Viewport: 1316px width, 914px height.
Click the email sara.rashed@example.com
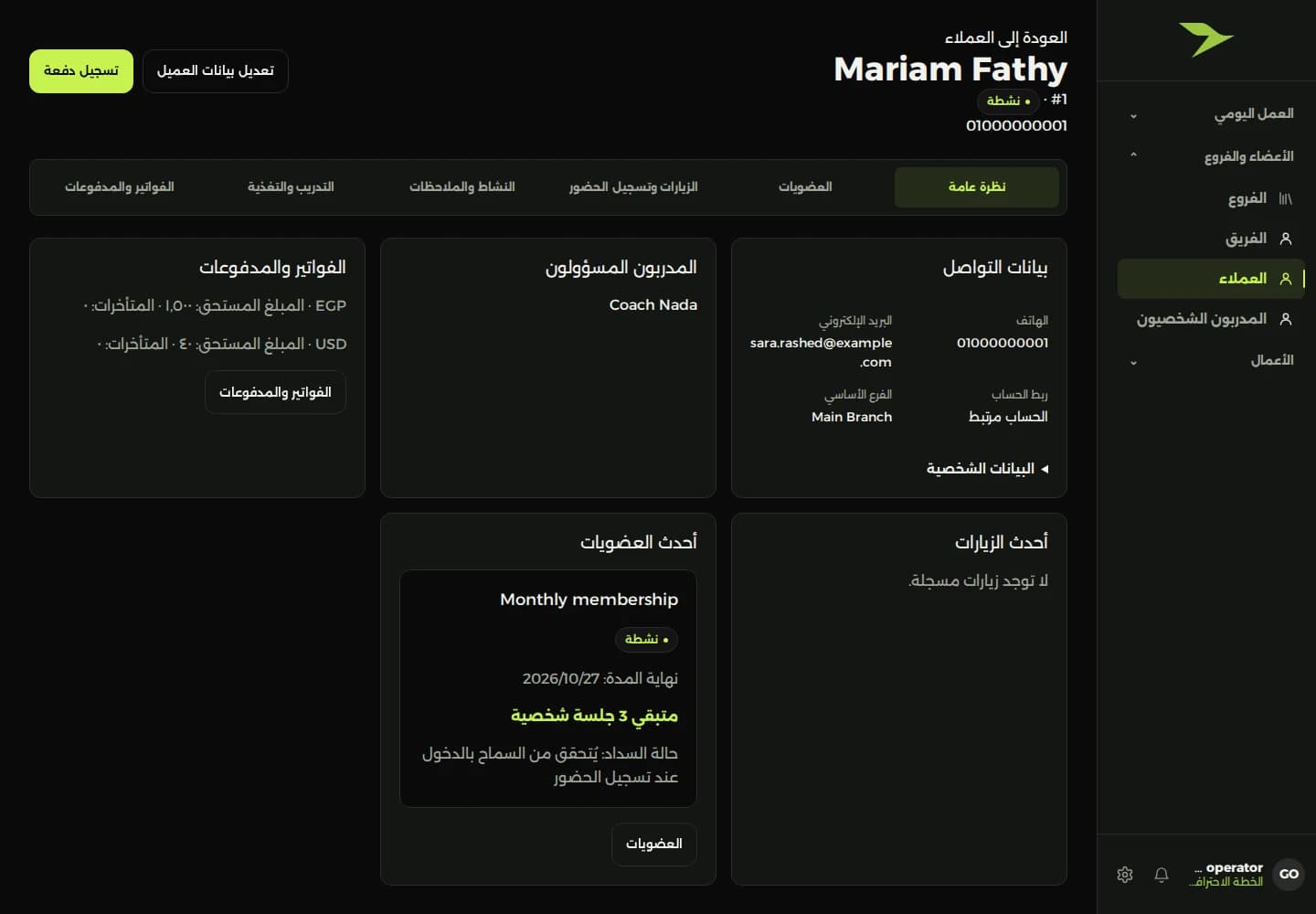(x=821, y=353)
